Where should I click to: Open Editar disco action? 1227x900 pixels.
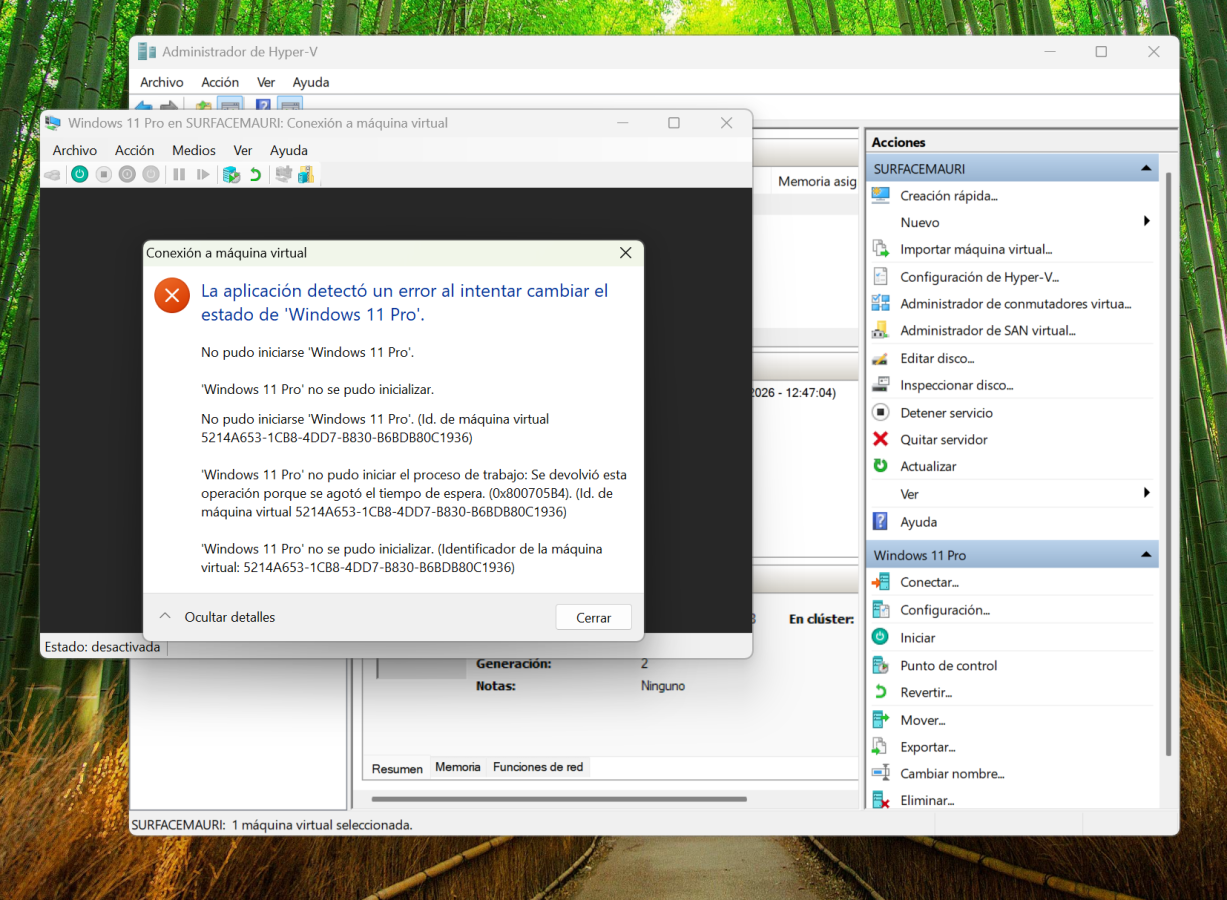click(936, 358)
